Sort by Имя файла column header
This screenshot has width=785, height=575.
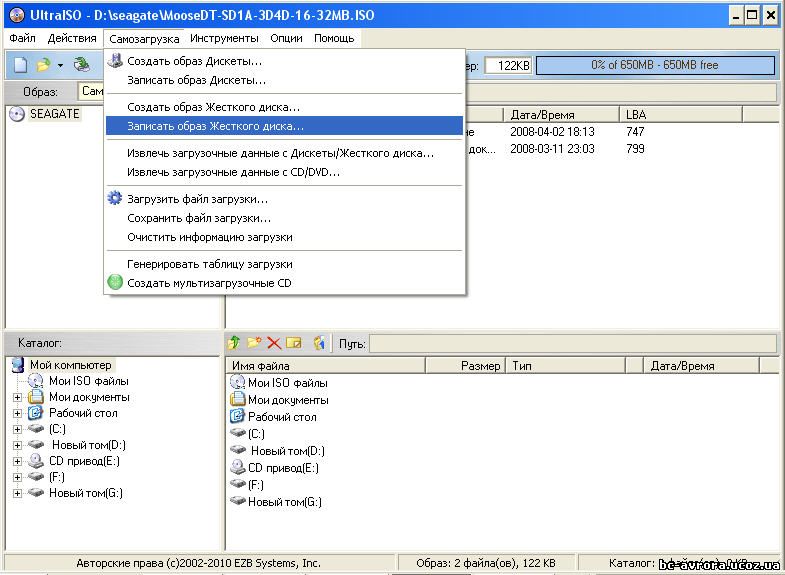[x=325, y=366]
